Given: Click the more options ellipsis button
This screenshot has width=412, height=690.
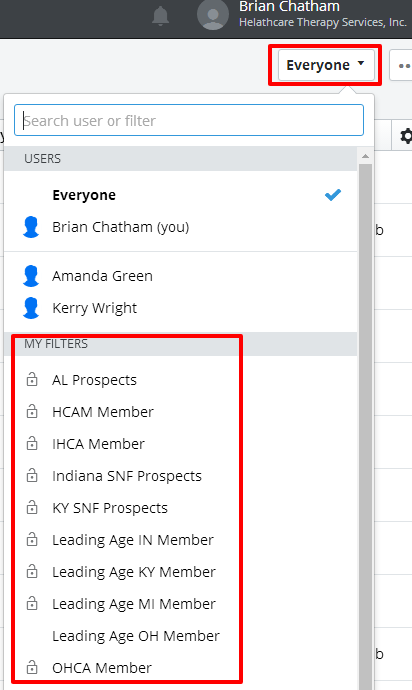Looking at the screenshot, I should (x=401, y=65).
